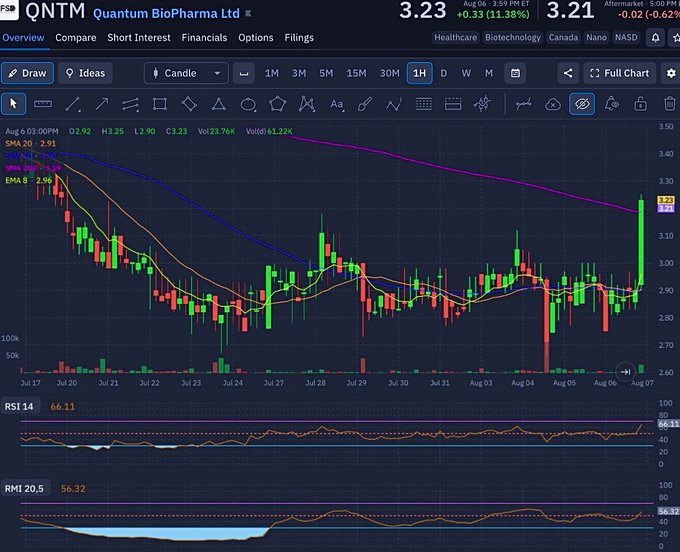The width and height of the screenshot is (680, 552).
Task: Select the ruler measure tool
Action: tap(43, 104)
